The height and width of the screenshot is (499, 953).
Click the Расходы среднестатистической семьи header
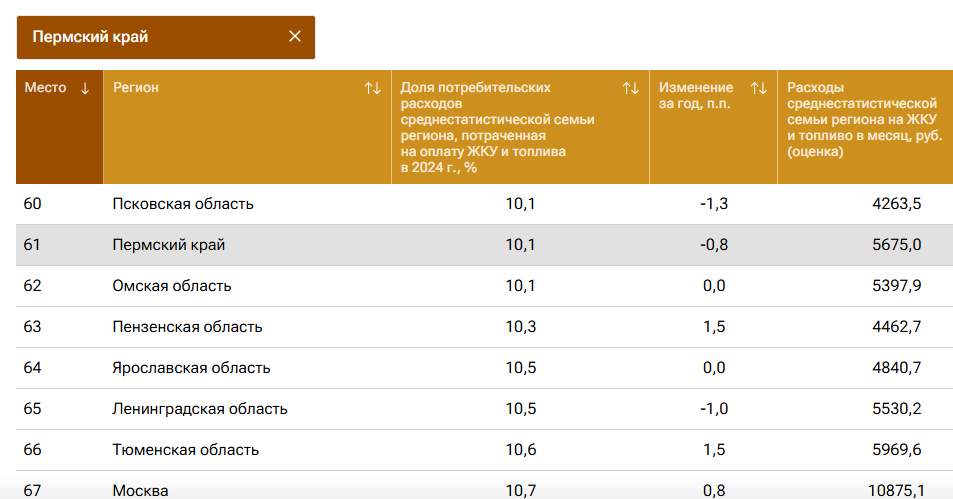[862, 120]
